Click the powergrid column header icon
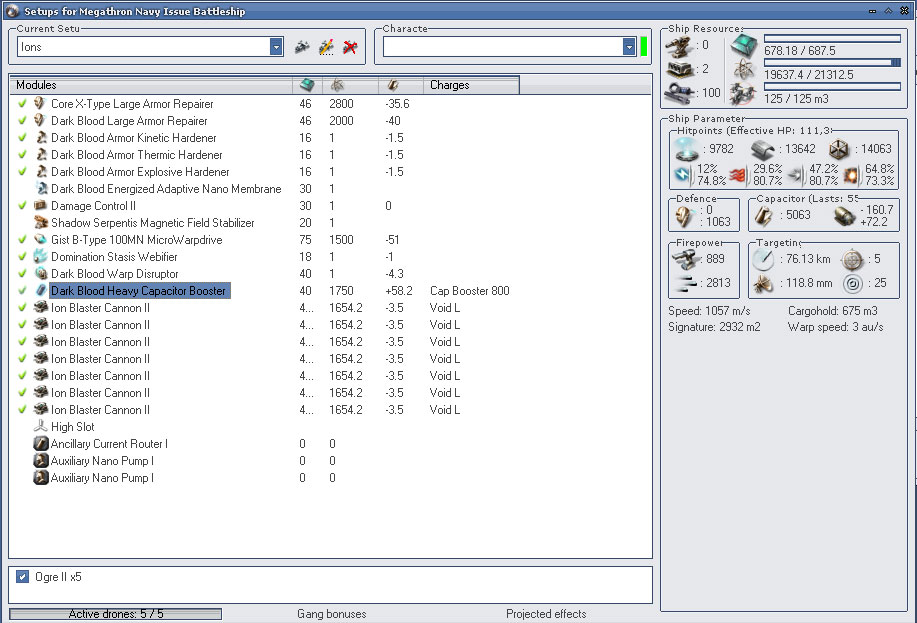 (x=337, y=85)
